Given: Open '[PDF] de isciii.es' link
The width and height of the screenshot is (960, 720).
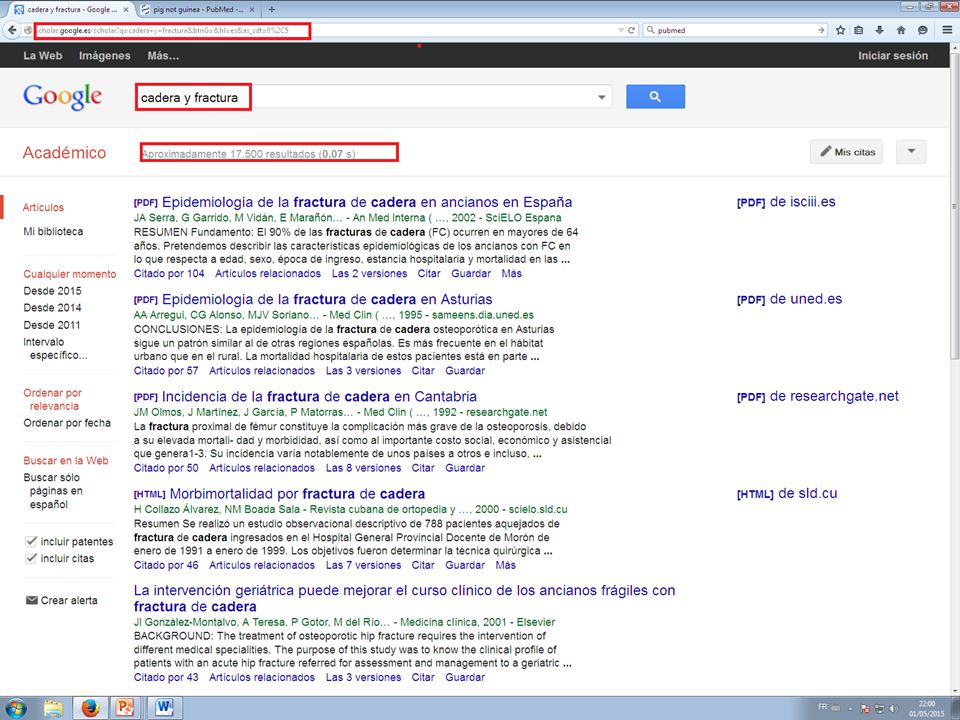Looking at the screenshot, I should pos(786,202).
